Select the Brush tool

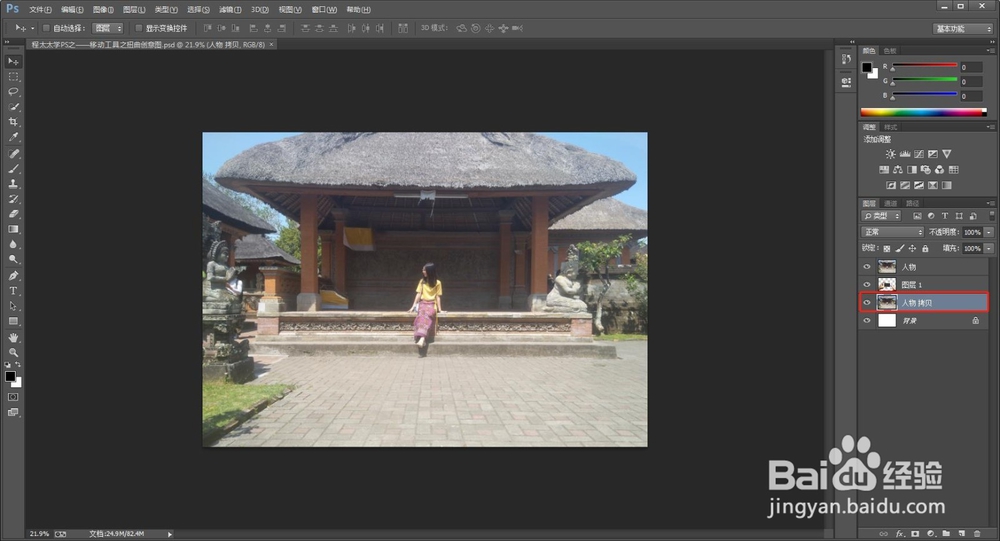click(13, 169)
